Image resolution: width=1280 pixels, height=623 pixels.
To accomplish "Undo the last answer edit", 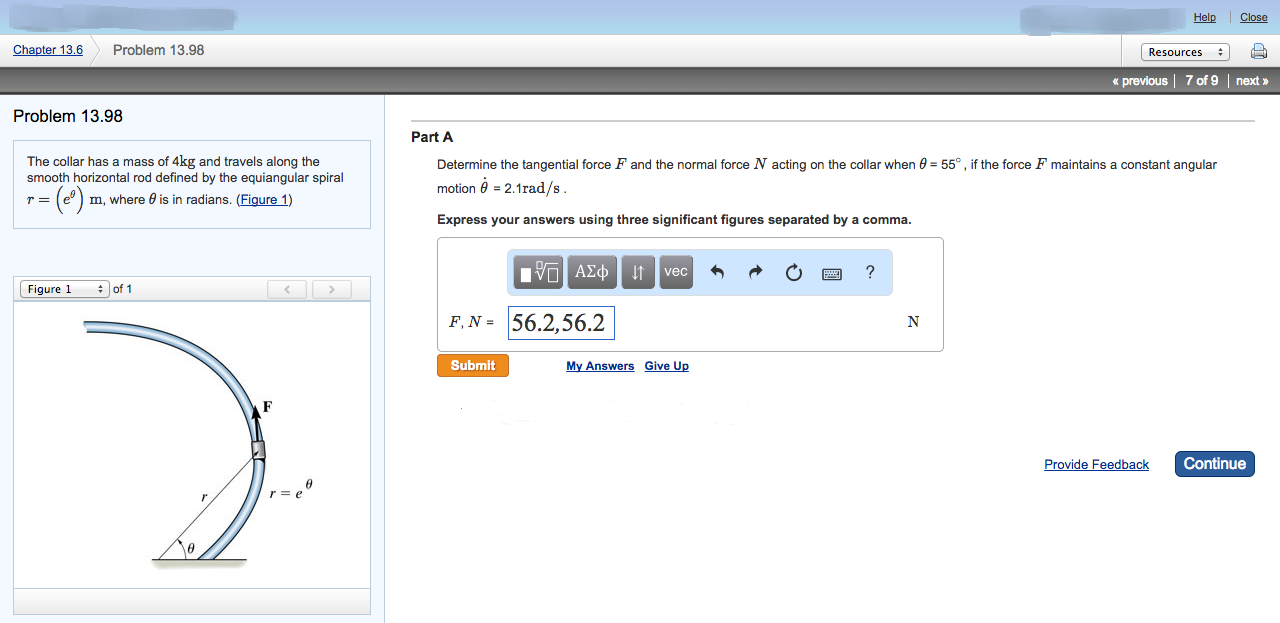I will [717, 271].
